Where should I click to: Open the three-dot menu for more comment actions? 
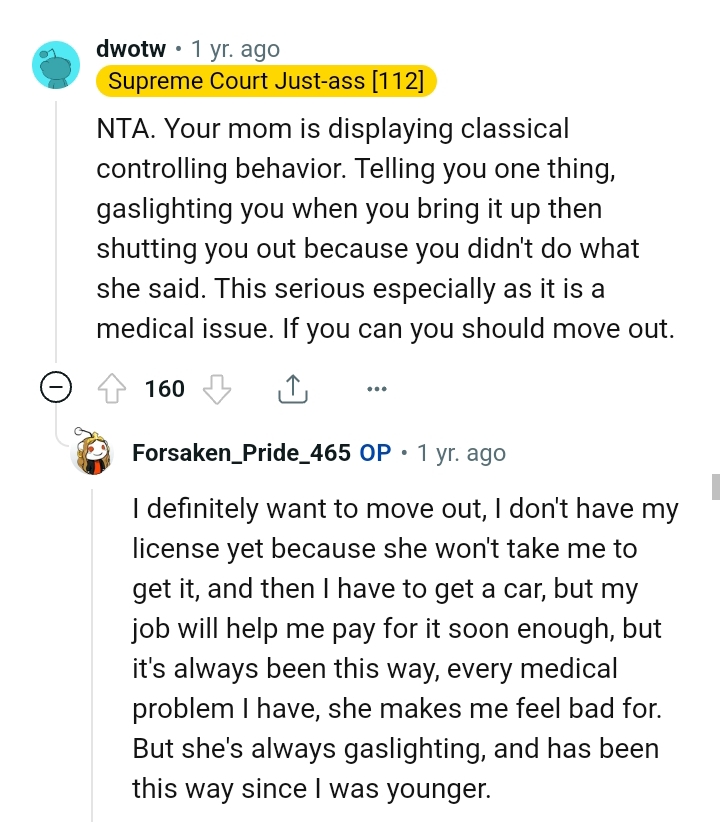click(x=377, y=388)
